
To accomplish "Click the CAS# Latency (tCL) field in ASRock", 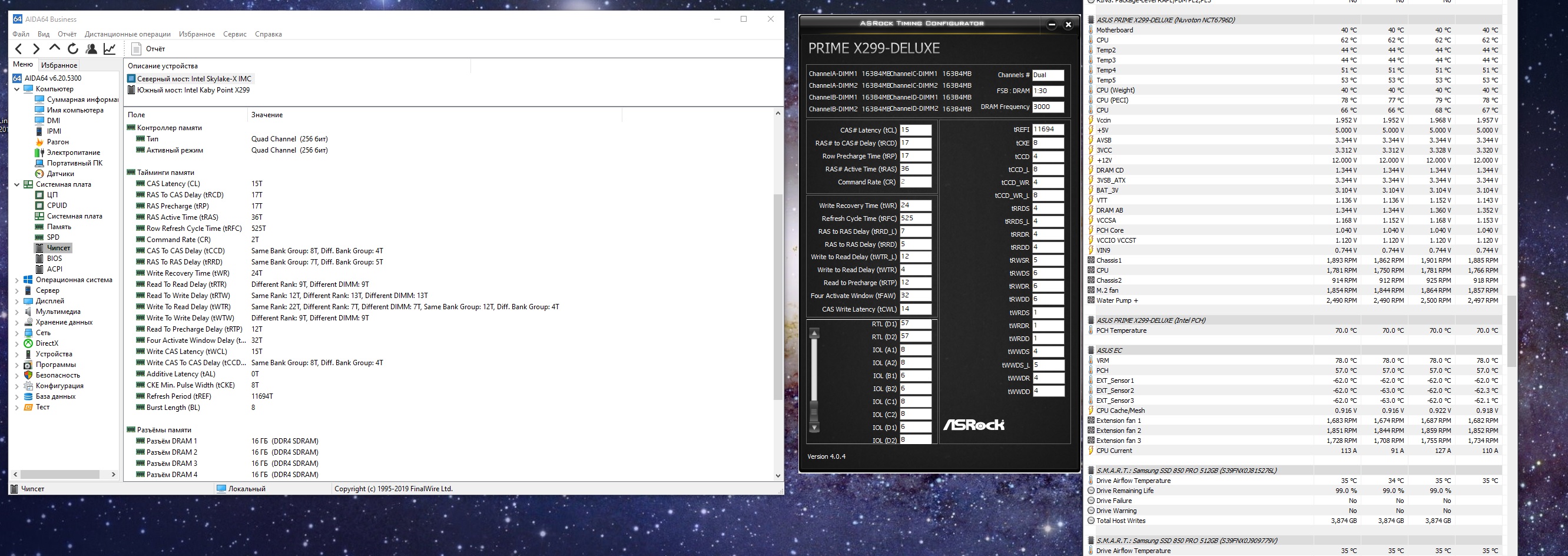I will point(916,130).
